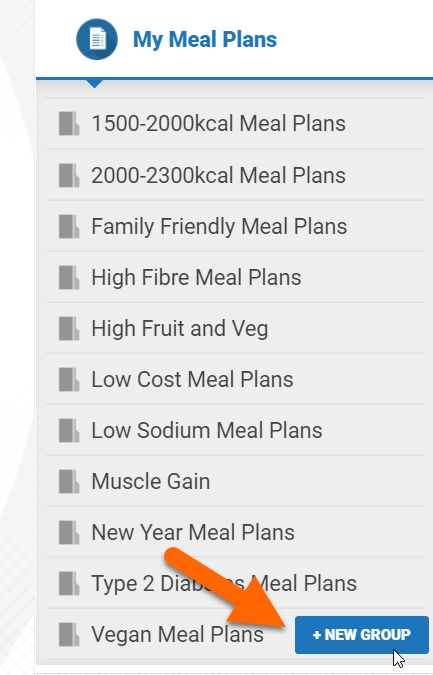Create a group with + NEW GROUP button

pyautogui.click(x=362, y=635)
